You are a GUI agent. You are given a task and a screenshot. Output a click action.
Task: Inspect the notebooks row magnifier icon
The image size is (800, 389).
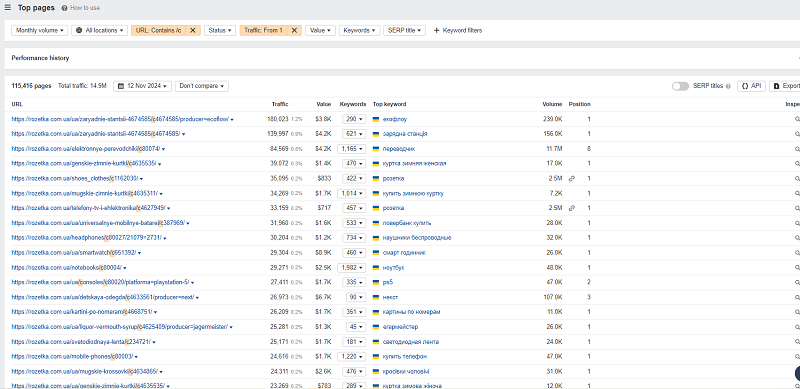click(797, 268)
